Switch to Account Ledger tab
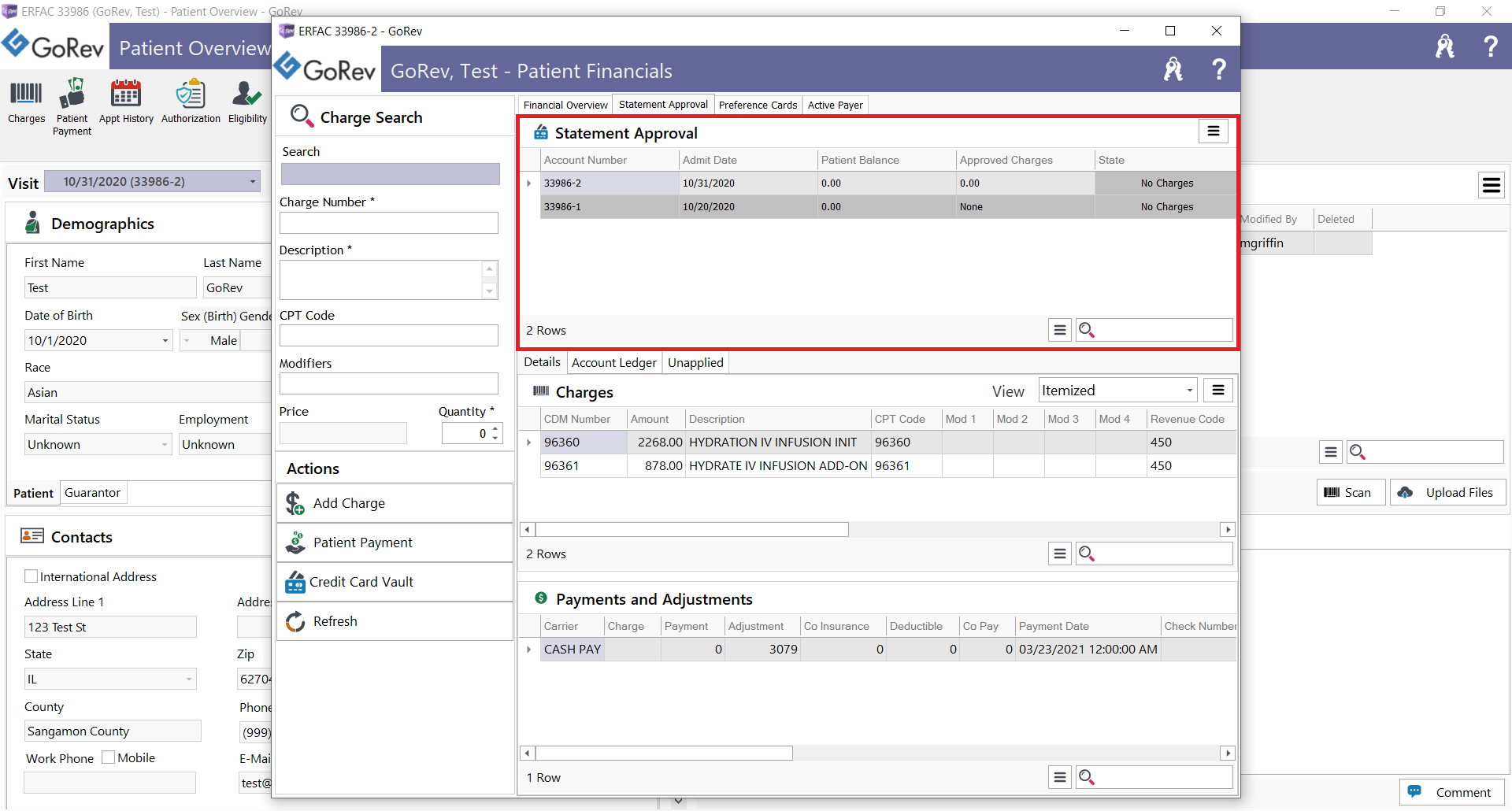Image resolution: width=1512 pixels, height=811 pixels. point(613,362)
